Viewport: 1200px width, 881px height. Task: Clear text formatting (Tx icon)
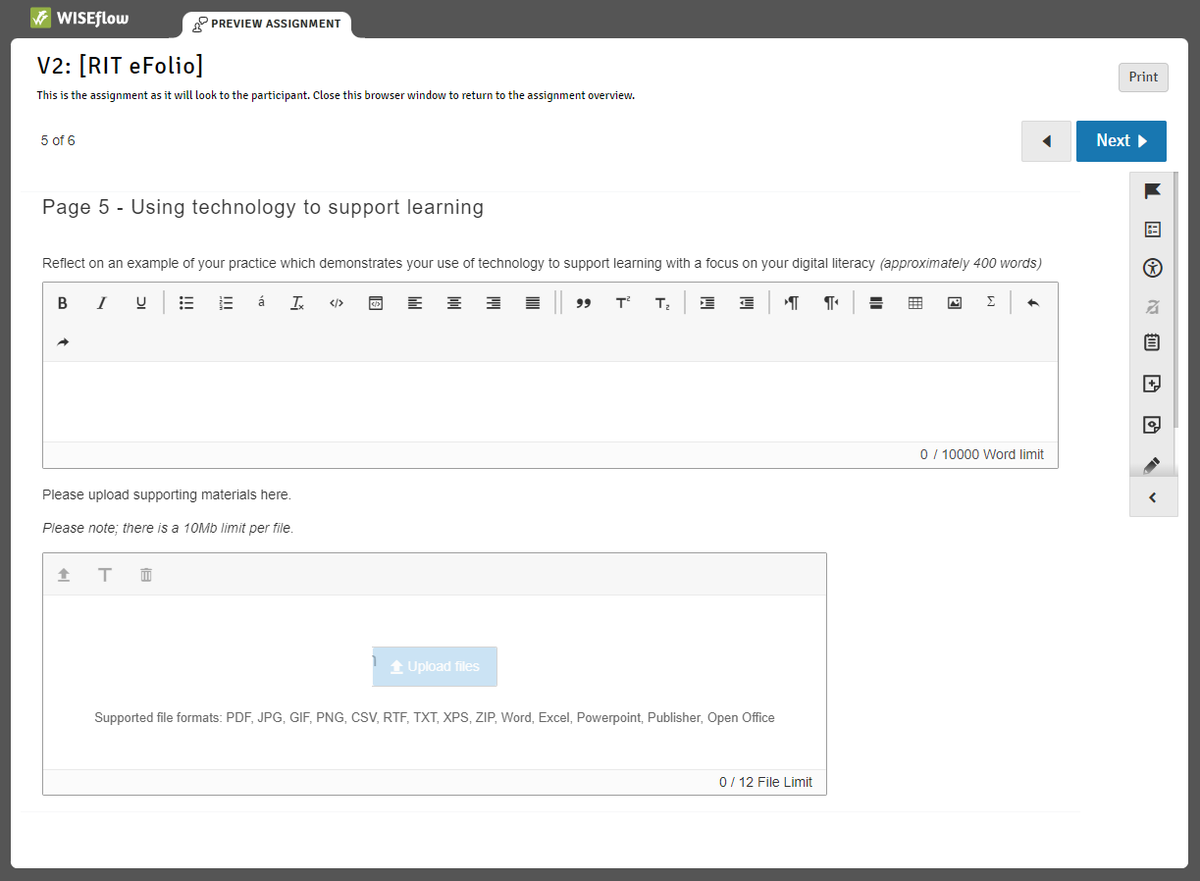(297, 303)
